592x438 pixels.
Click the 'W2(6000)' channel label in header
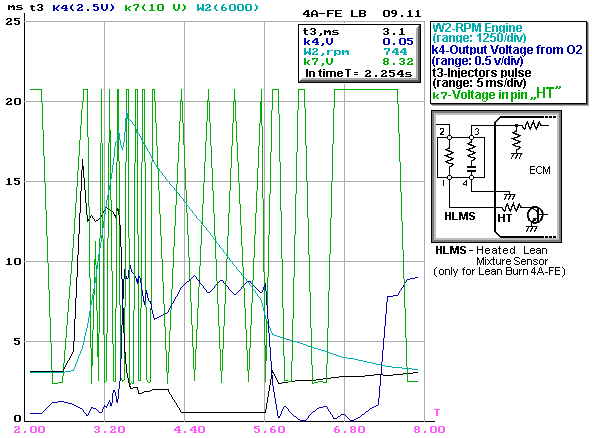coord(228,7)
